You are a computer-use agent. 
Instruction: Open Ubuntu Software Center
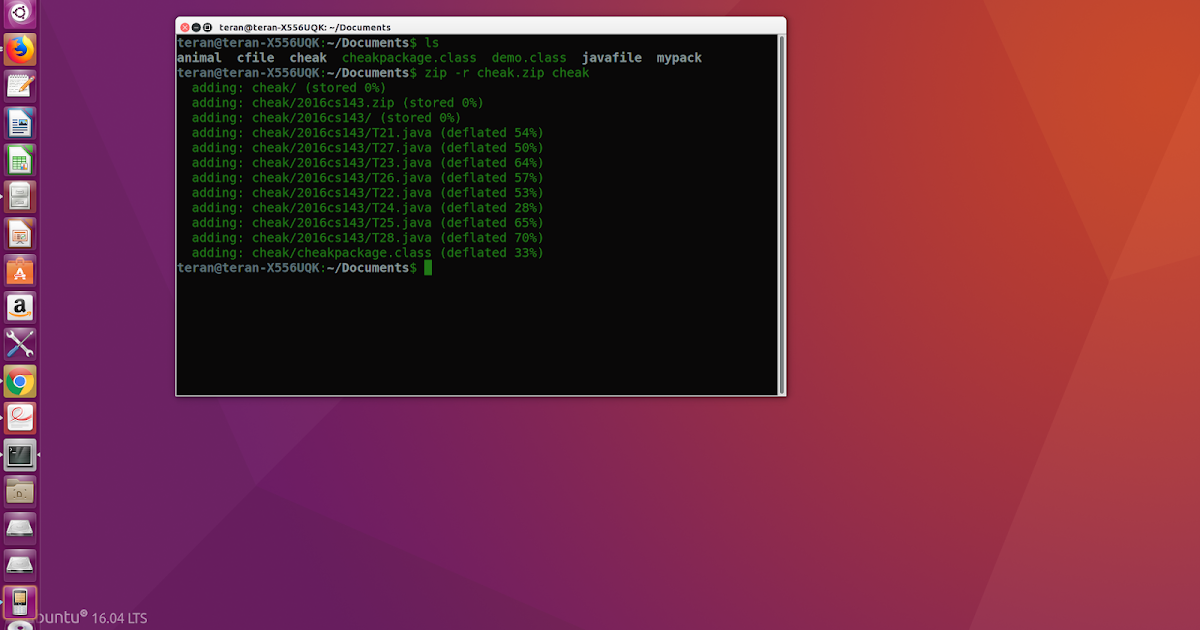click(x=20, y=268)
